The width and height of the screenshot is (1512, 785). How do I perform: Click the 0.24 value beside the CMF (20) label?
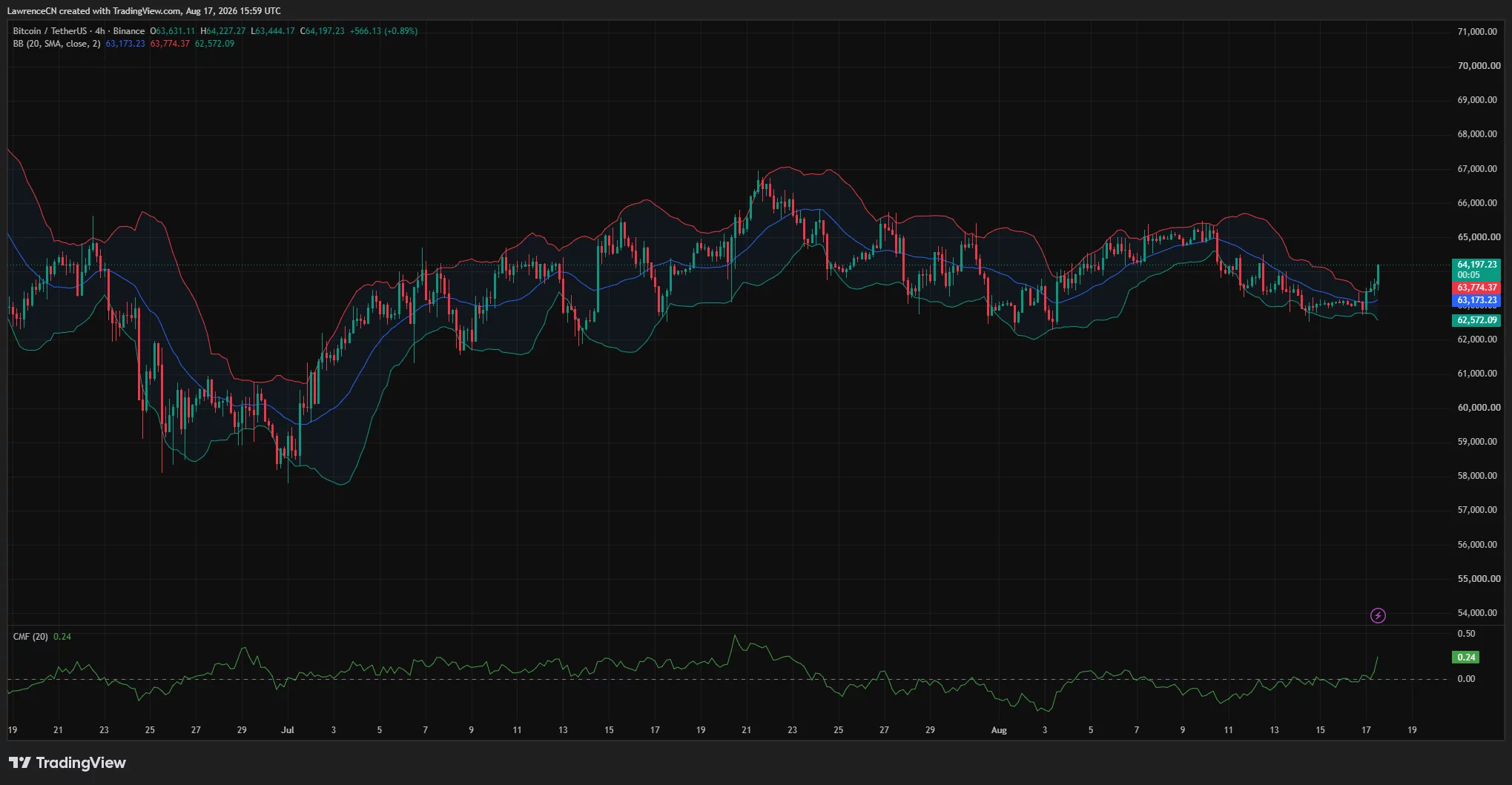(62, 637)
